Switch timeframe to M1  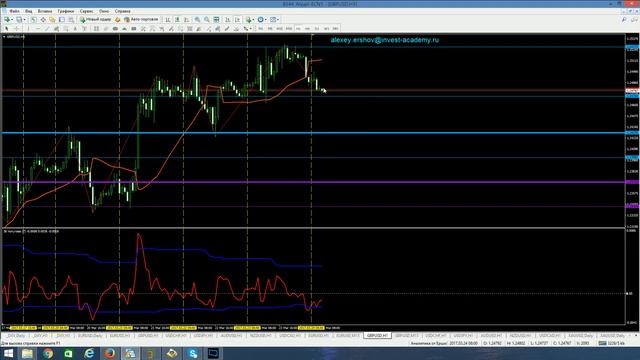[260, 29]
